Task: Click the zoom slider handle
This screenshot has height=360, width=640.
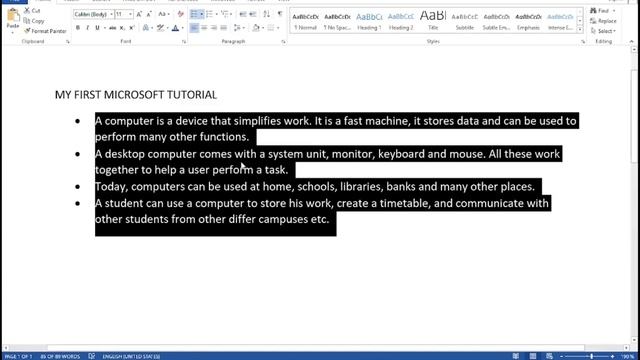Action: pos(591,356)
